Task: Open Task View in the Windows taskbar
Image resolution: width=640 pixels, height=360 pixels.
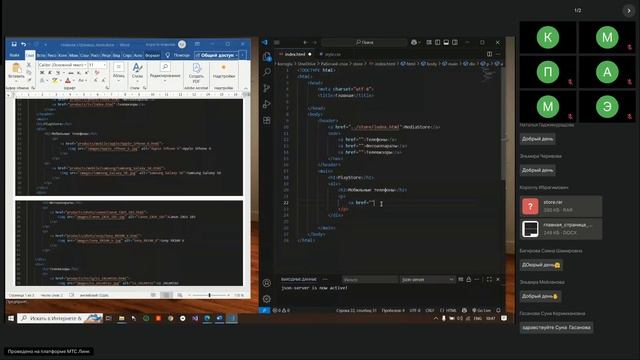Action: [x=109, y=318]
